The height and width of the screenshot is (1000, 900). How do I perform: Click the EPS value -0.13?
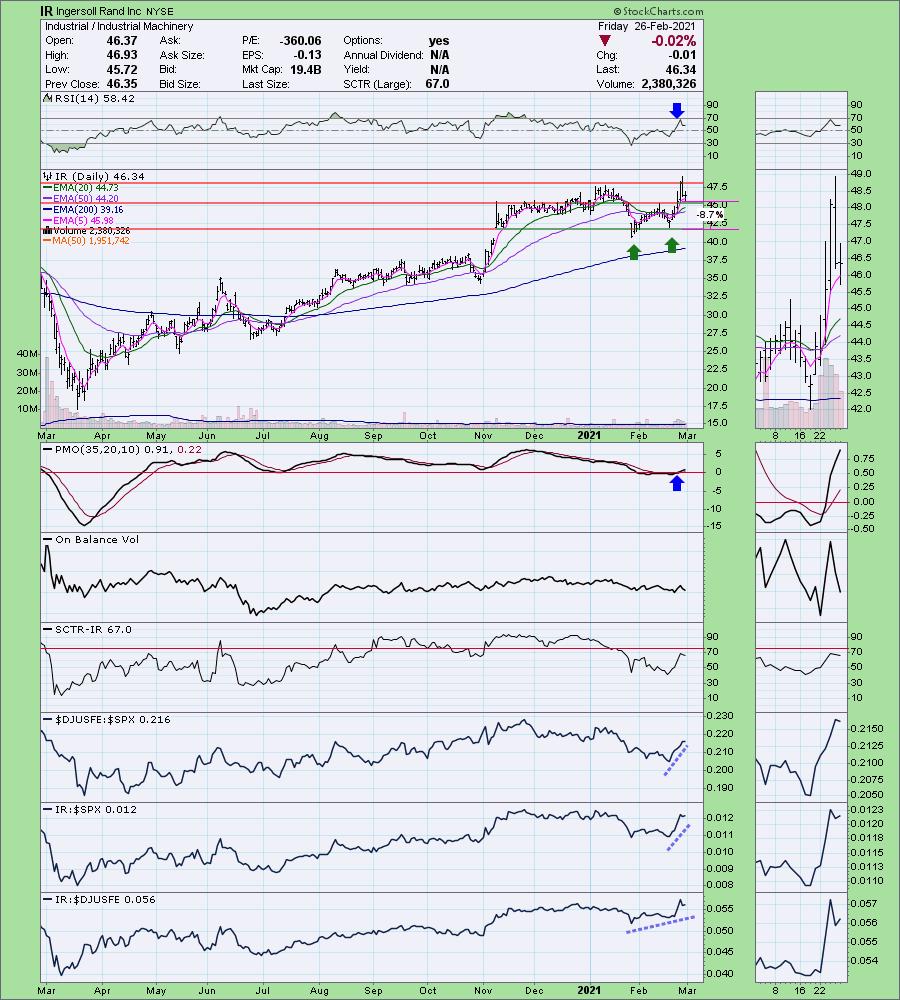tap(308, 55)
